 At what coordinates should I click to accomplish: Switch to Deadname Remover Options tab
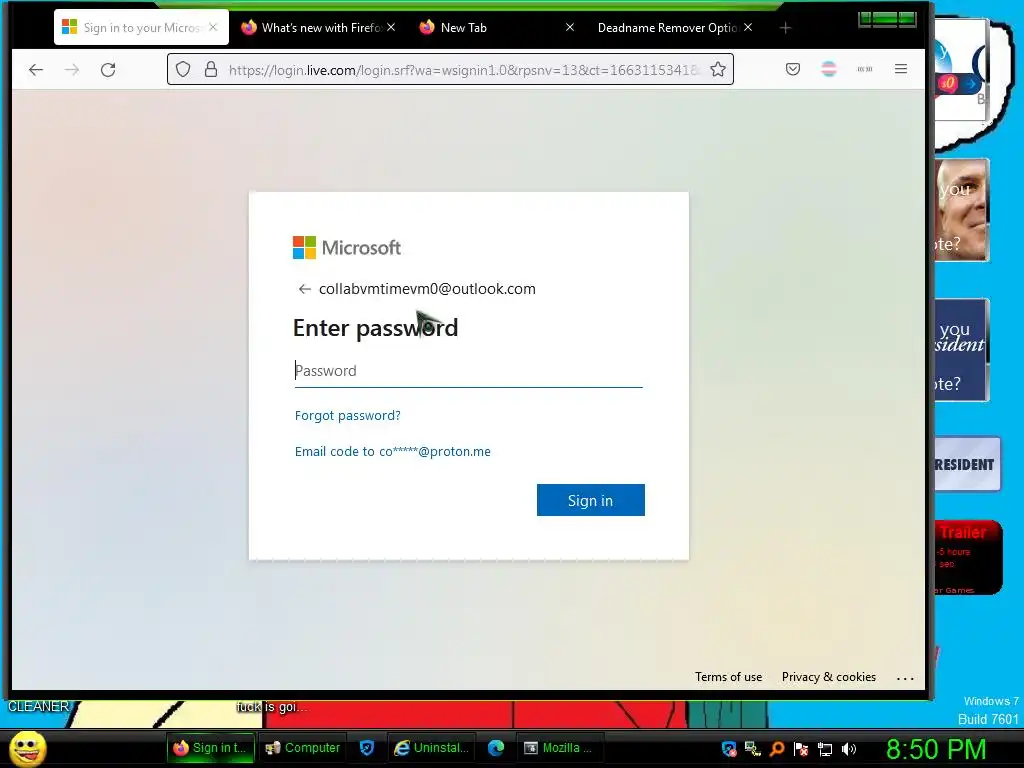(x=673, y=27)
